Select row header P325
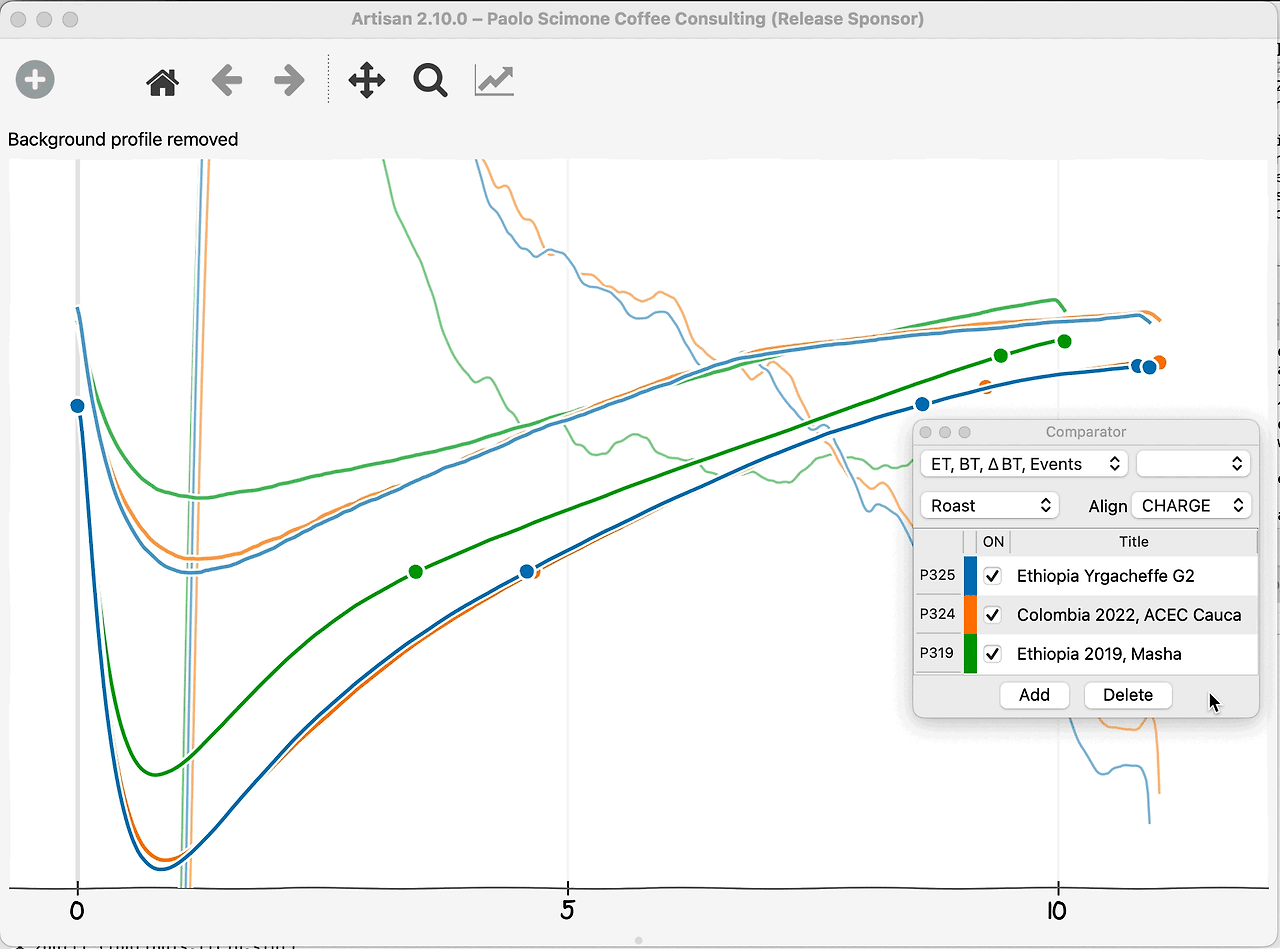This screenshot has height=949, width=1280. tap(938, 576)
